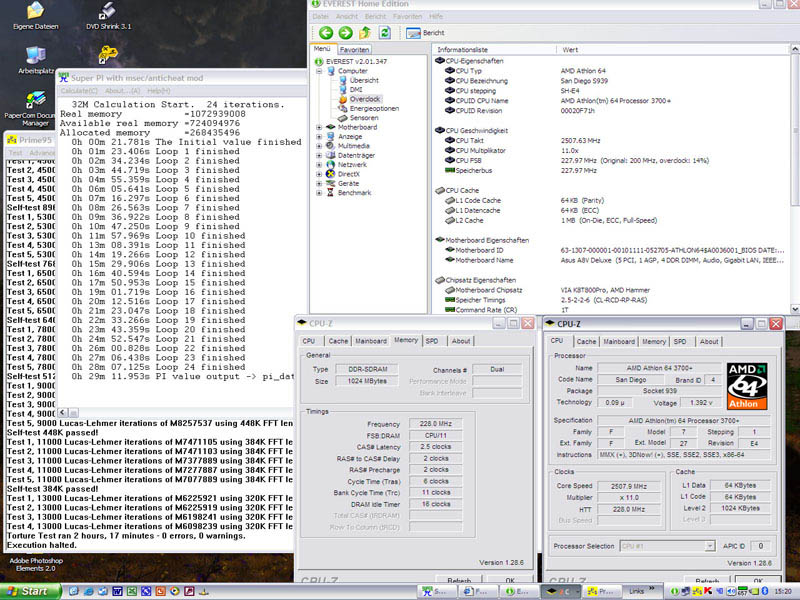800x600 pixels.
Task: Click the Wert column header
Action: (x=571, y=49)
